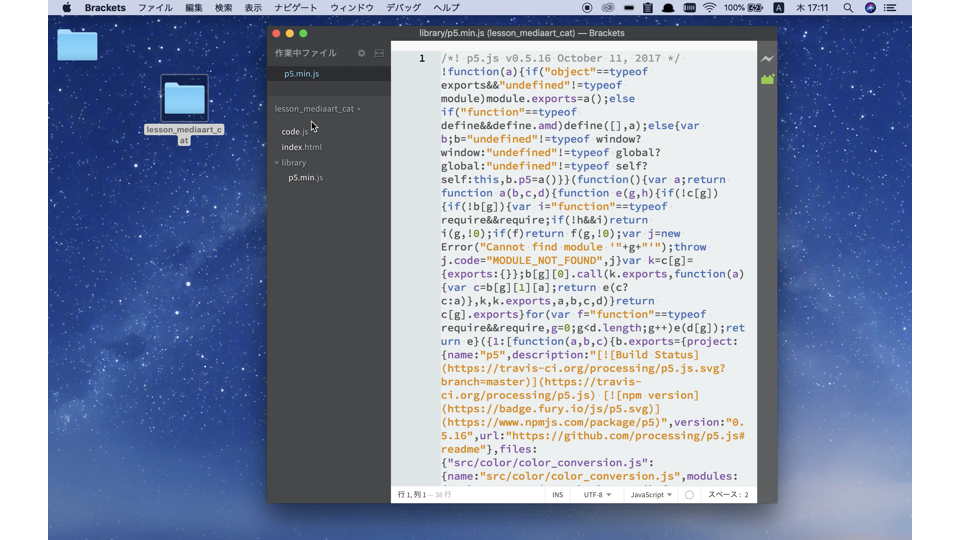This screenshot has height=540, width=960.
Task: Click the clipboard menu bar icon
Action: [648, 7]
